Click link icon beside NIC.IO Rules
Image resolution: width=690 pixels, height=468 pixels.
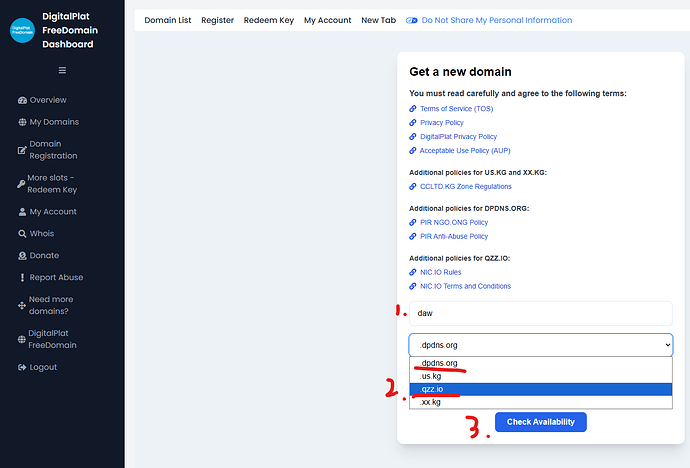(x=413, y=272)
